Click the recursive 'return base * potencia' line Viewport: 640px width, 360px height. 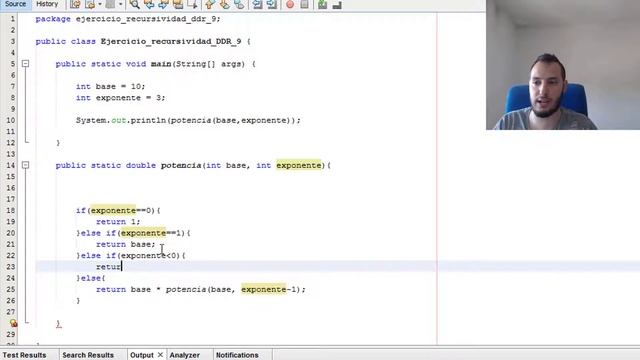(200, 289)
